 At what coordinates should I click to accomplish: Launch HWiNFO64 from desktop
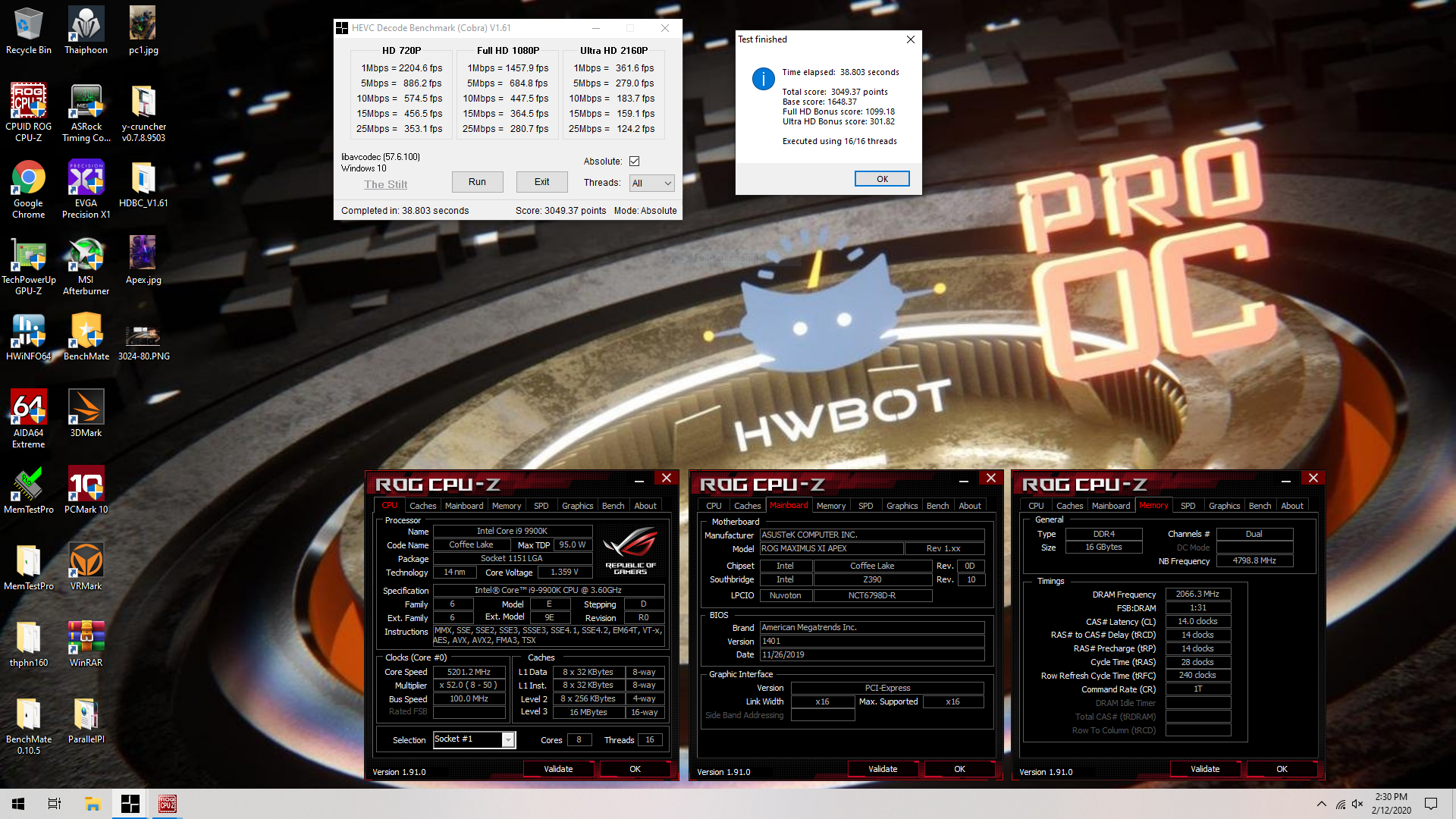[28, 337]
